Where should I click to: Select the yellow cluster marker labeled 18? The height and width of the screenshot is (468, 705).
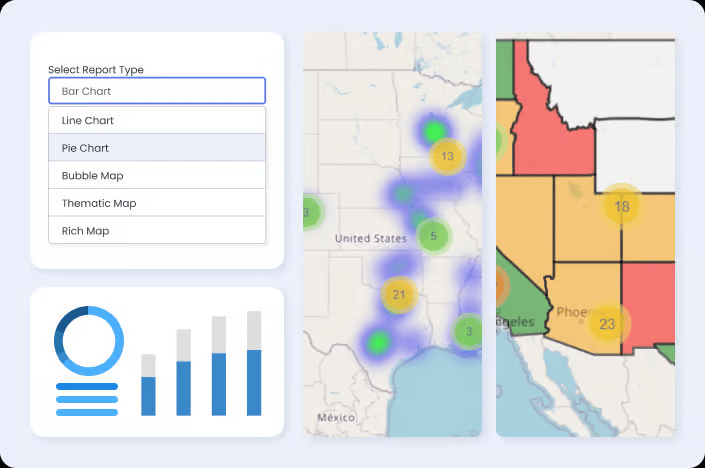pos(622,206)
